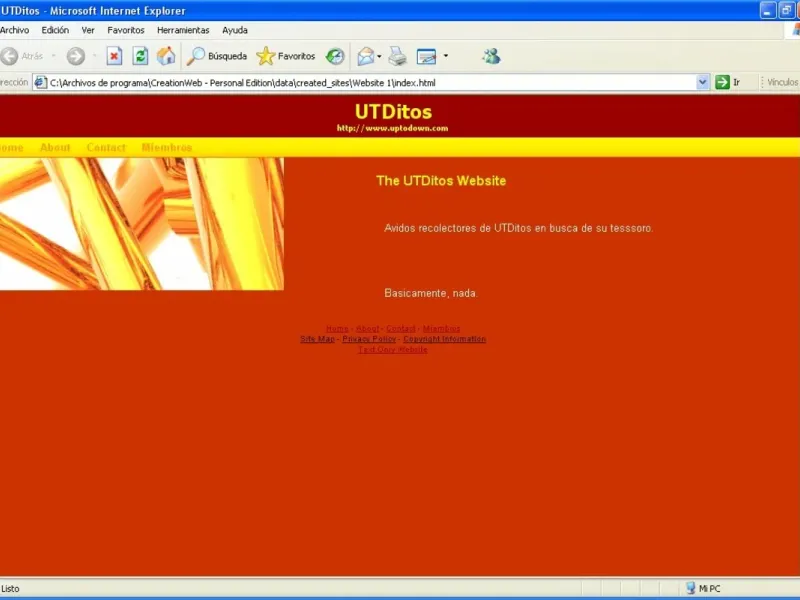This screenshot has width=800, height=600.
Task: Click the footer Contact link
Action: (x=401, y=329)
